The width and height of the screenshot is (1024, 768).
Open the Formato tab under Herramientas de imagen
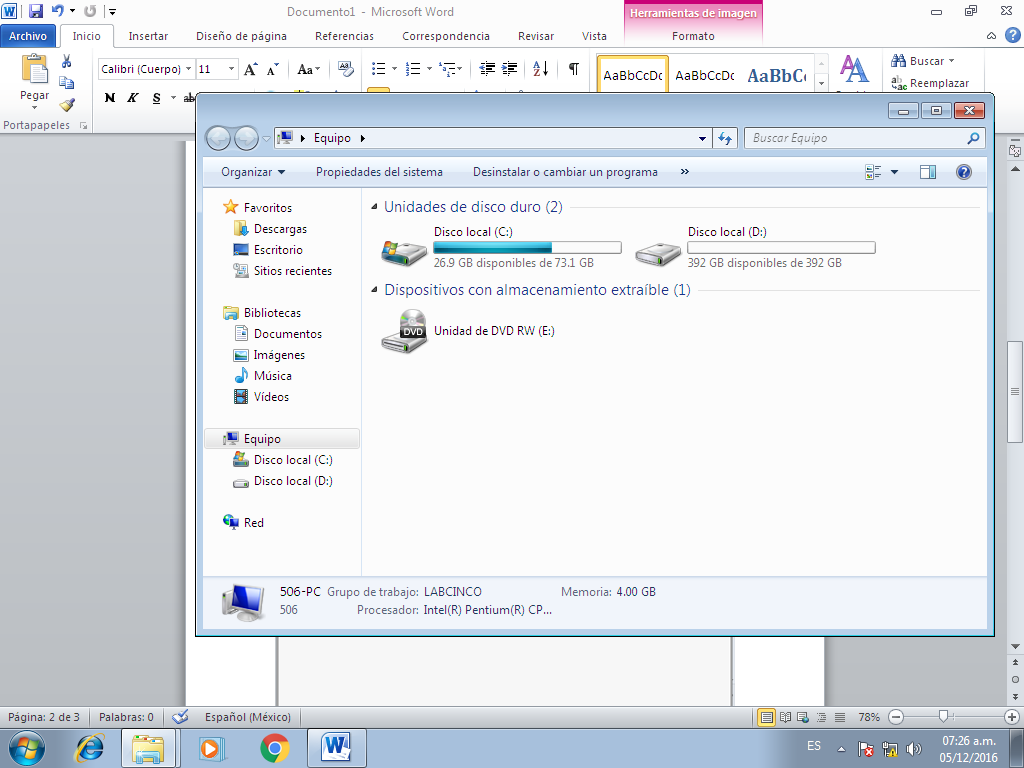click(x=692, y=34)
